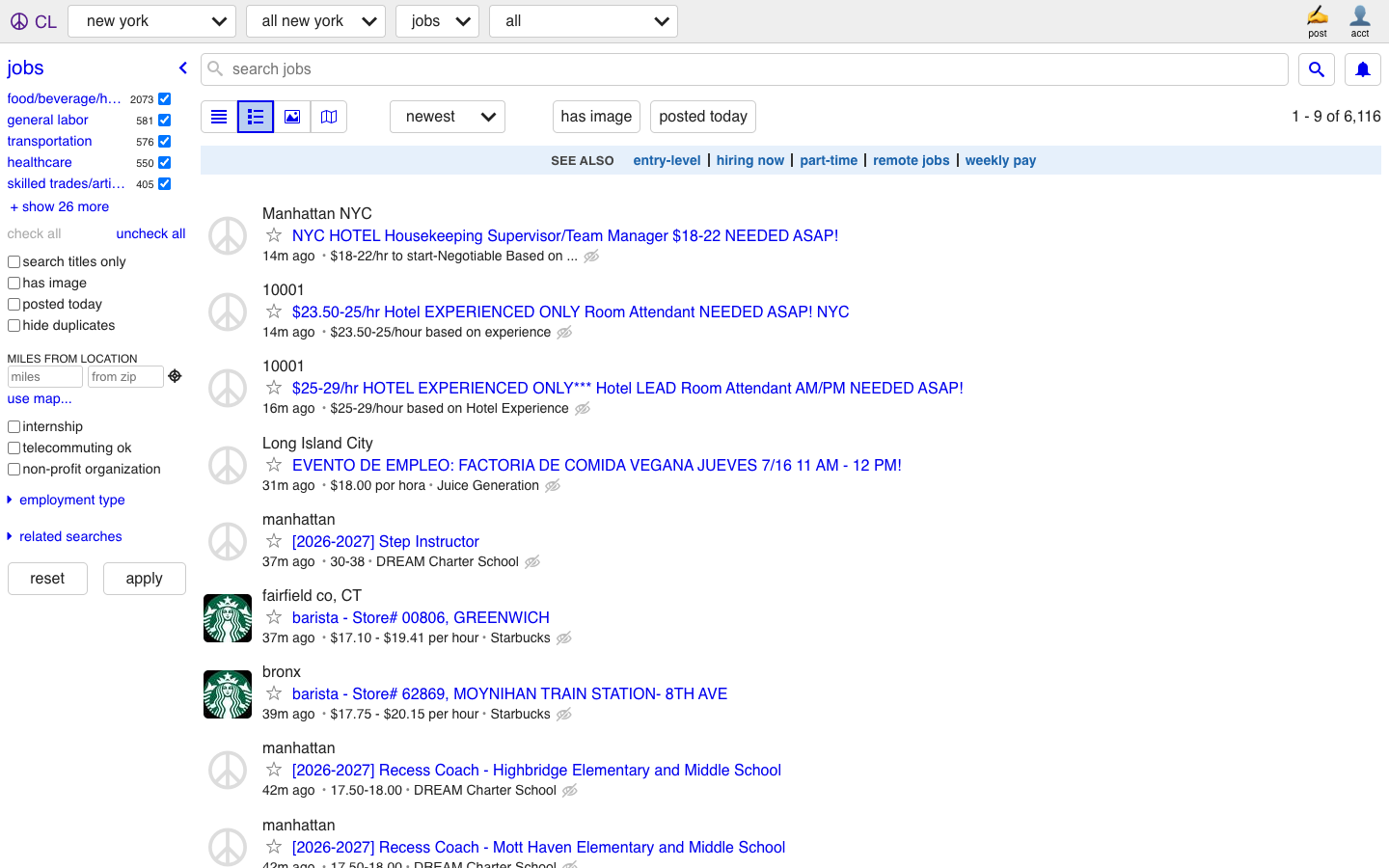The height and width of the screenshot is (868, 1389).
Task: Star the $23.50-25/hr Room Attendant posting
Action: point(274,312)
